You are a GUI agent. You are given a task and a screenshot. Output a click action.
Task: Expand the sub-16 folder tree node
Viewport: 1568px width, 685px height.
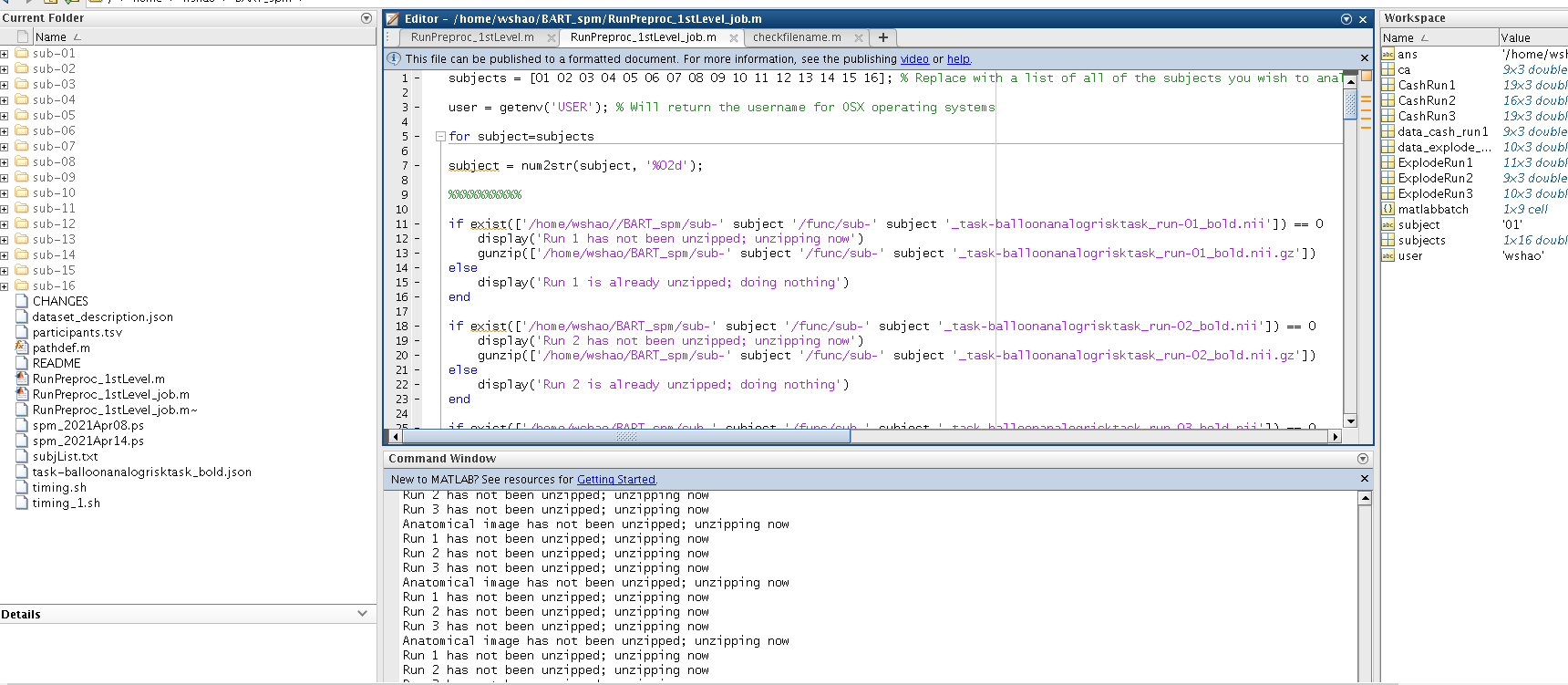click(x=5, y=286)
